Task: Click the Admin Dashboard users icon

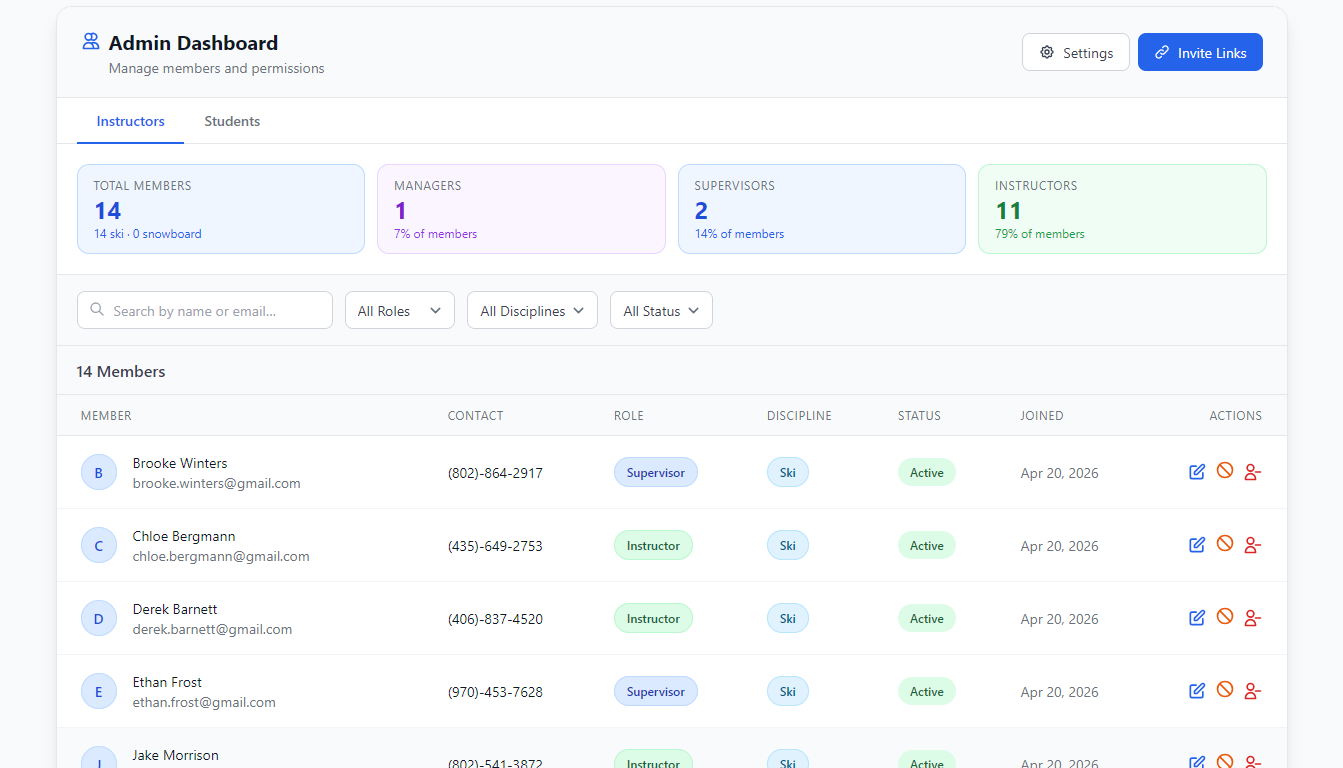Action: 91,42
